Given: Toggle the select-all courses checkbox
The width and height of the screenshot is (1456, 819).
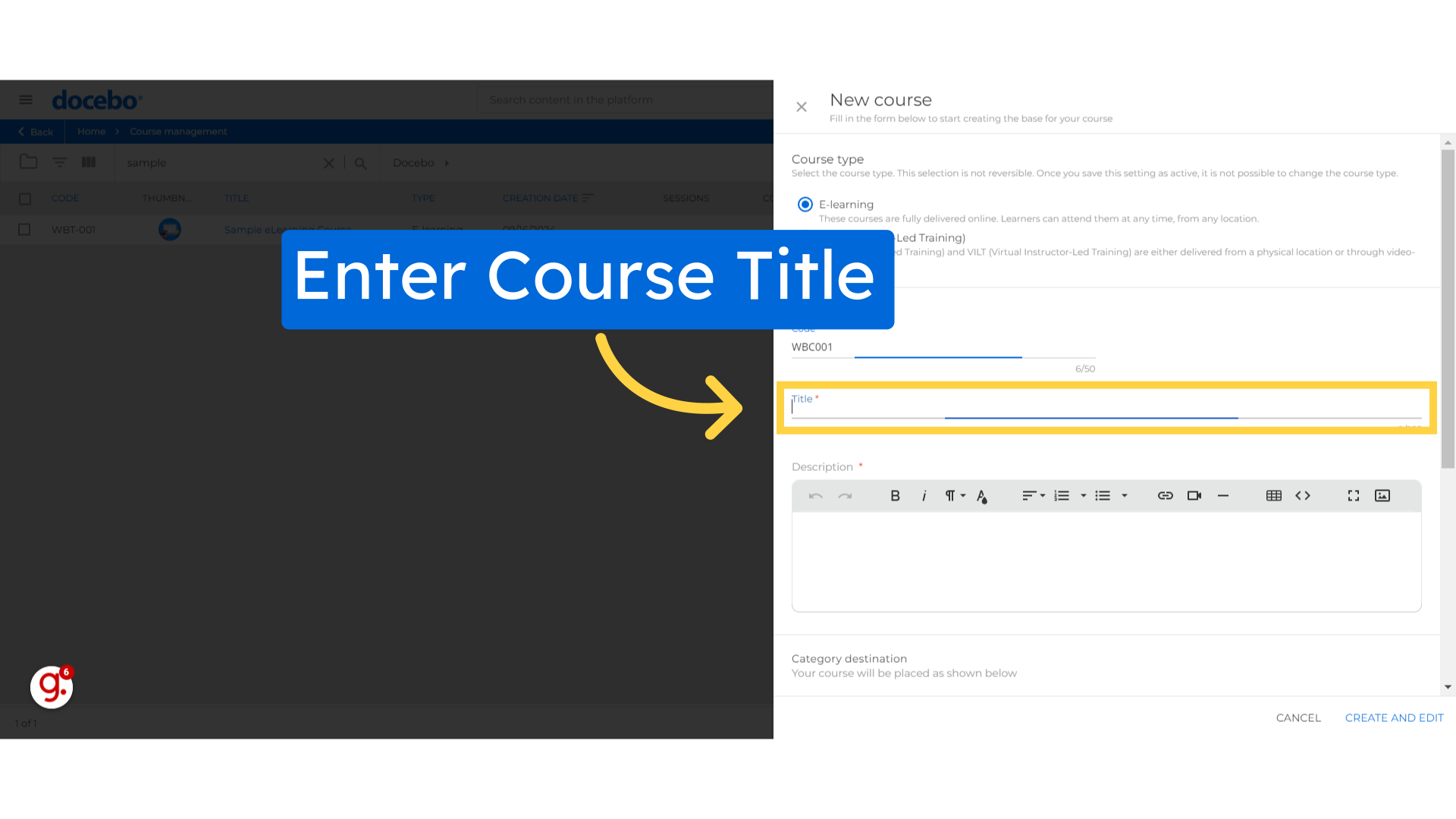Looking at the screenshot, I should [25, 198].
